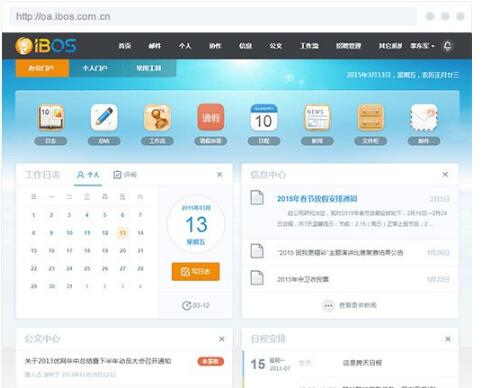Open the rubber stamp workflow icon
The width and height of the screenshot is (484, 388).
coord(157,117)
